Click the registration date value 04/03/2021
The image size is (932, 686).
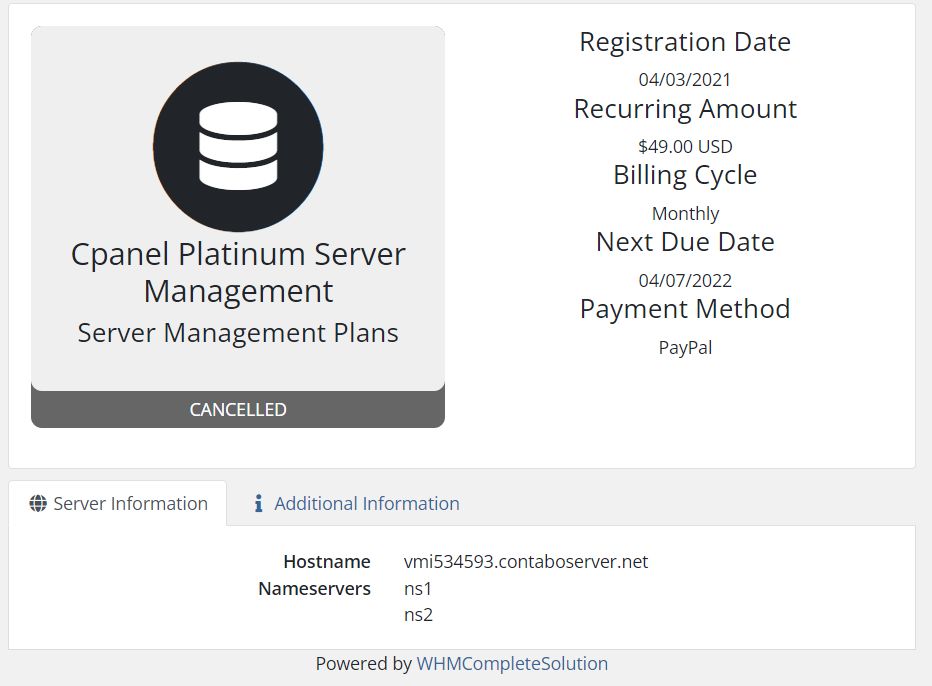tap(685, 80)
